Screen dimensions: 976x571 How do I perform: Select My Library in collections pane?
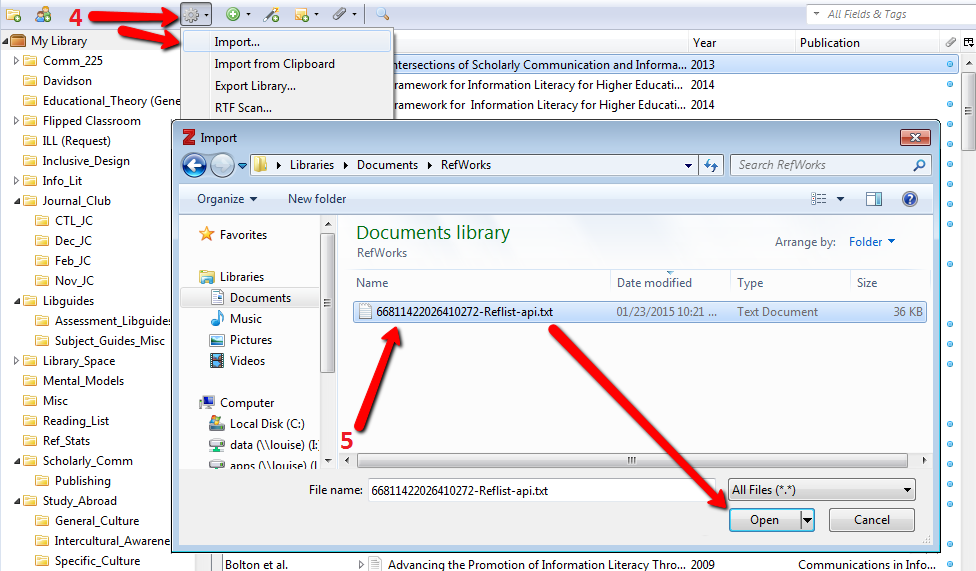pyautogui.click(x=59, y=41)
